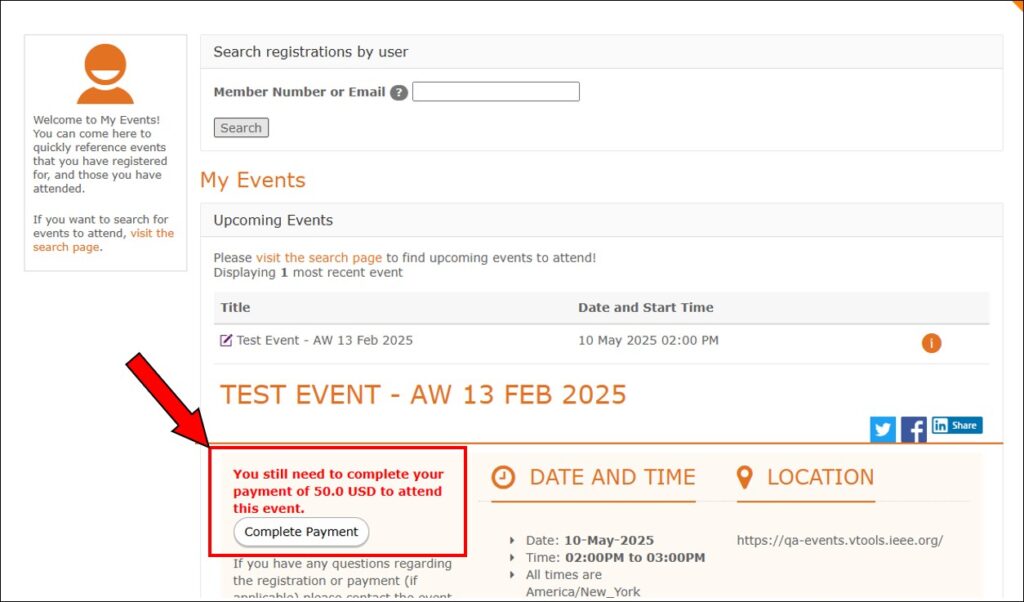Click the Upcoming Events panel header

pos(601,220)
